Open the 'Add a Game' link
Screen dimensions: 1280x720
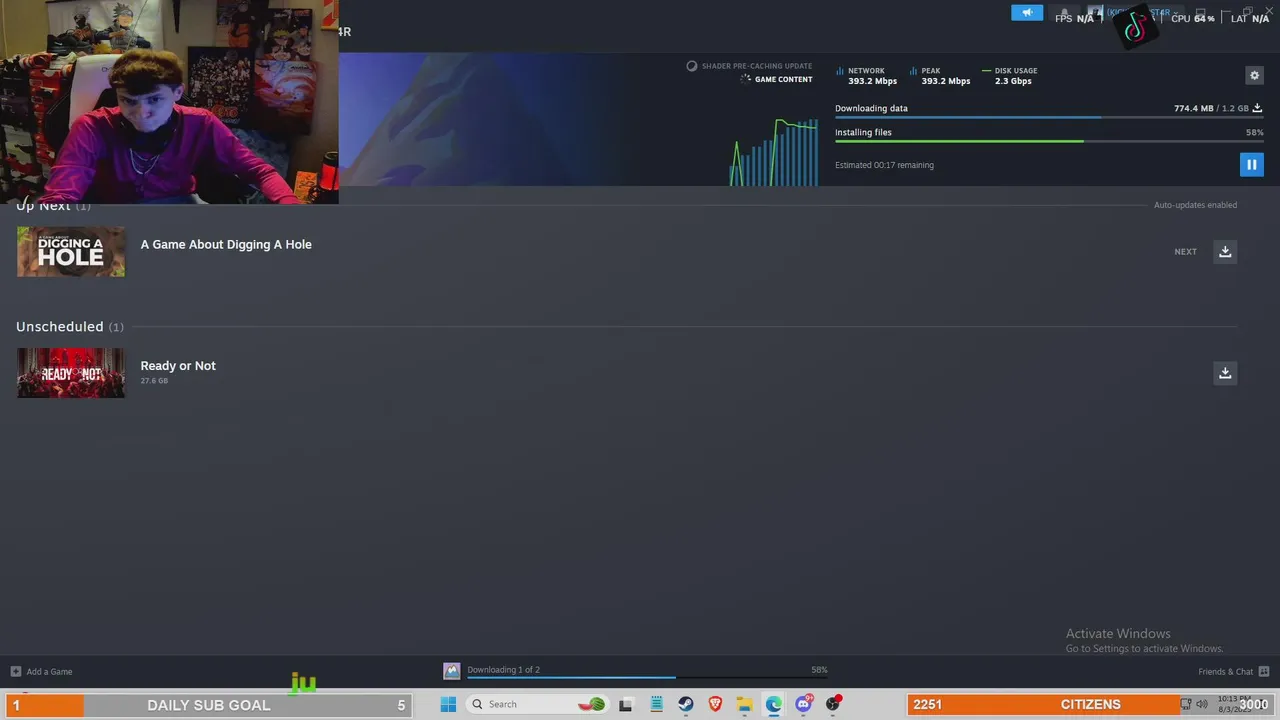[49, 672]
